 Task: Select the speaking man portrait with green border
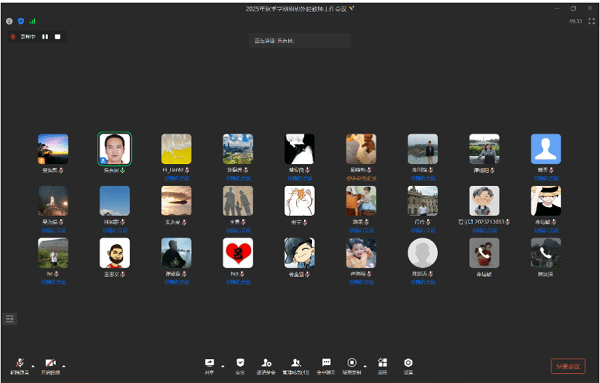115,149
